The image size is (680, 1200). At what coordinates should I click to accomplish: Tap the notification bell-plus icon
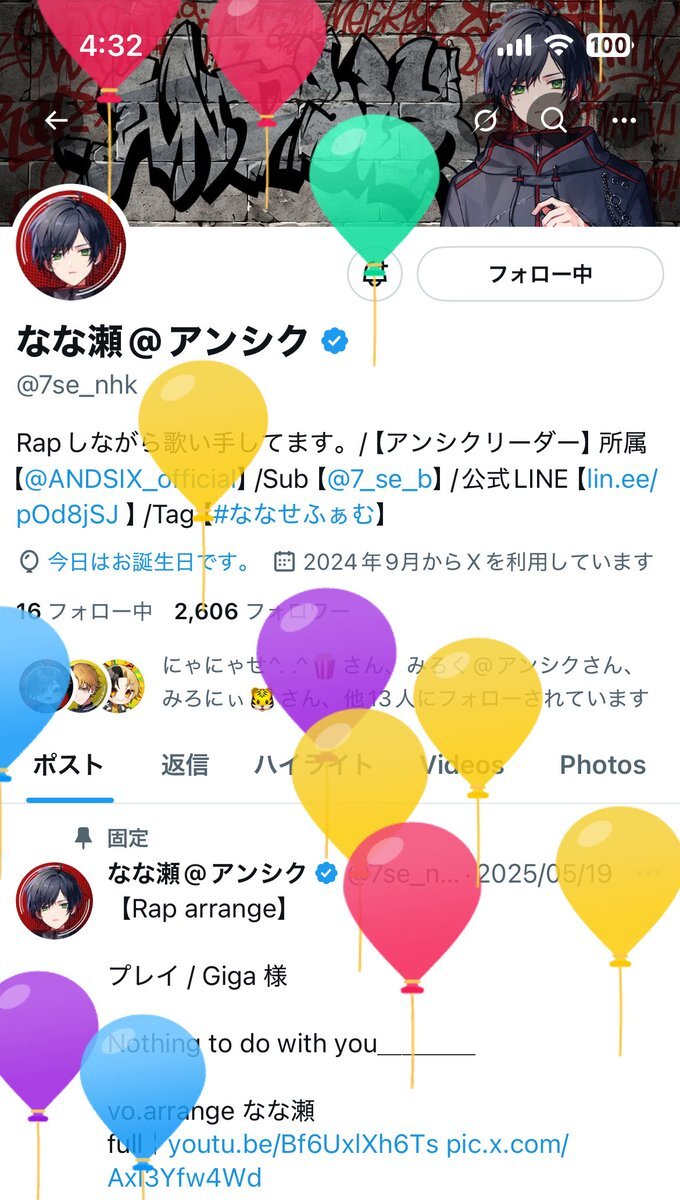[x=375, y=274]
